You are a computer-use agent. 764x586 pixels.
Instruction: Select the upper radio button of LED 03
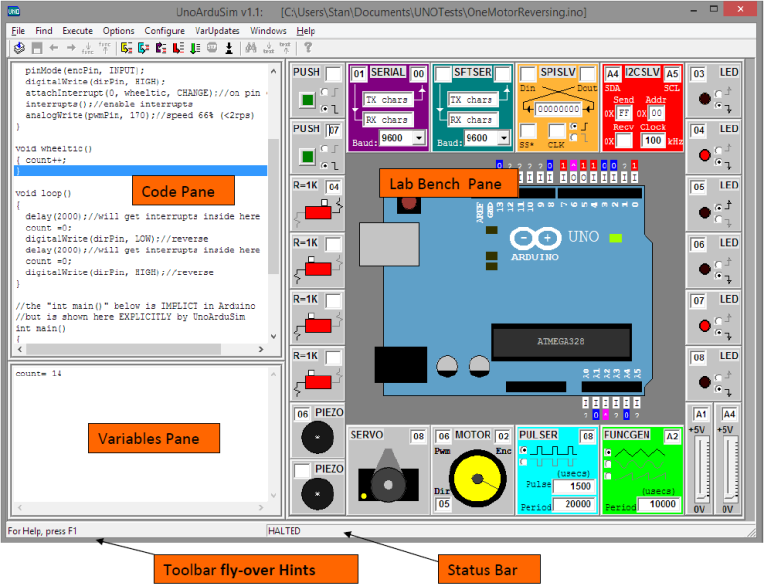[718, 93]
